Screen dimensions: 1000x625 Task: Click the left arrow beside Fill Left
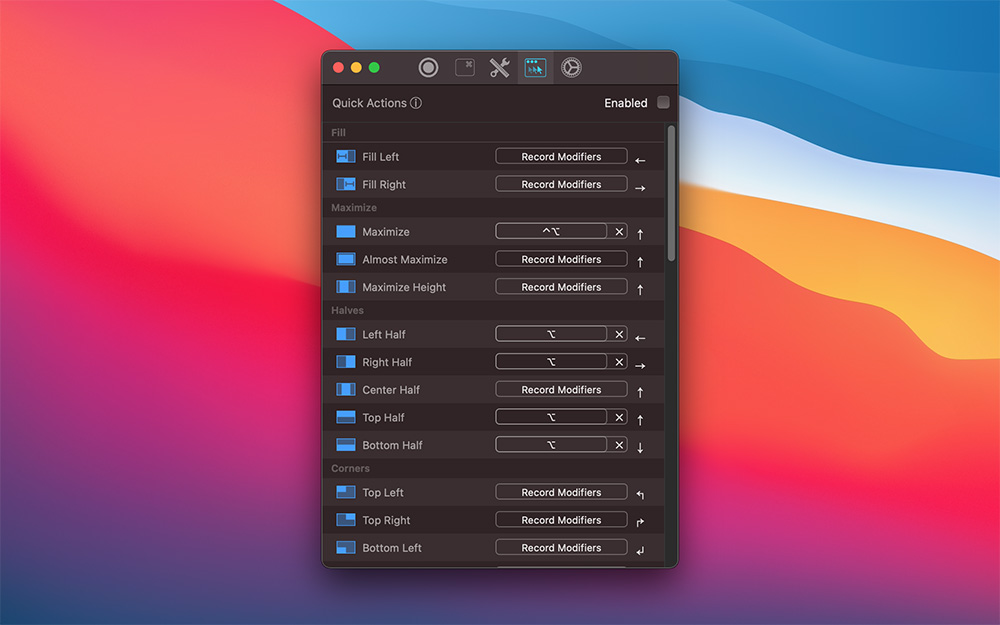(x=640, y=161)
